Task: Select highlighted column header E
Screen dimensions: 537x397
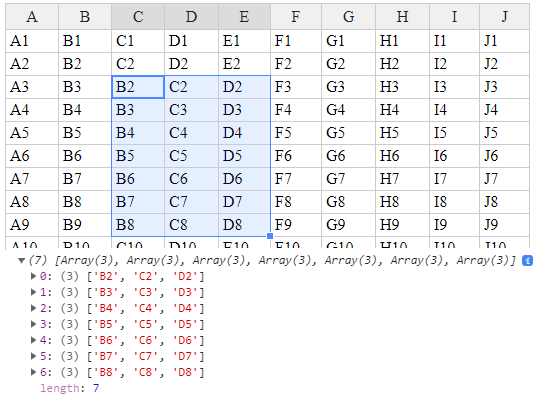Action: (244, 16)
